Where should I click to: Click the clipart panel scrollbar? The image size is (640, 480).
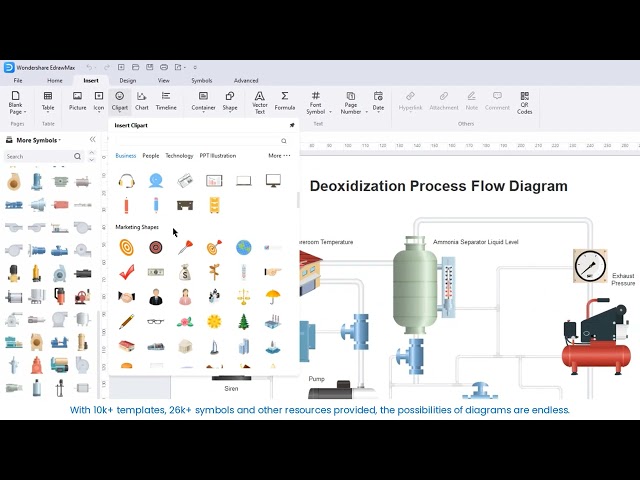click(x=298, y=200)
